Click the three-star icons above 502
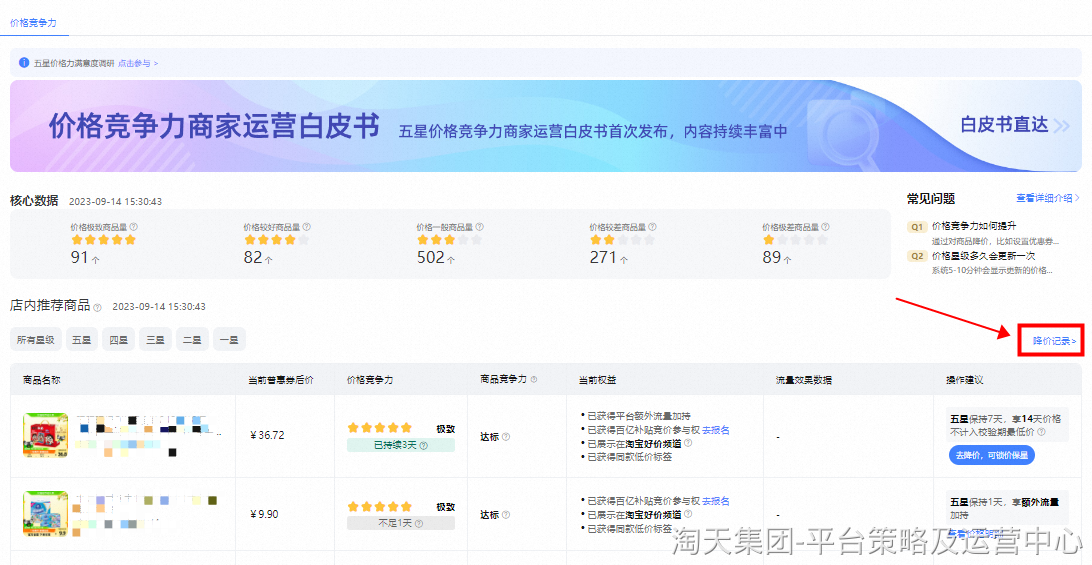The width and height of the screenshot is (1092, 565). pyautogui.click(x=449, y=240)
